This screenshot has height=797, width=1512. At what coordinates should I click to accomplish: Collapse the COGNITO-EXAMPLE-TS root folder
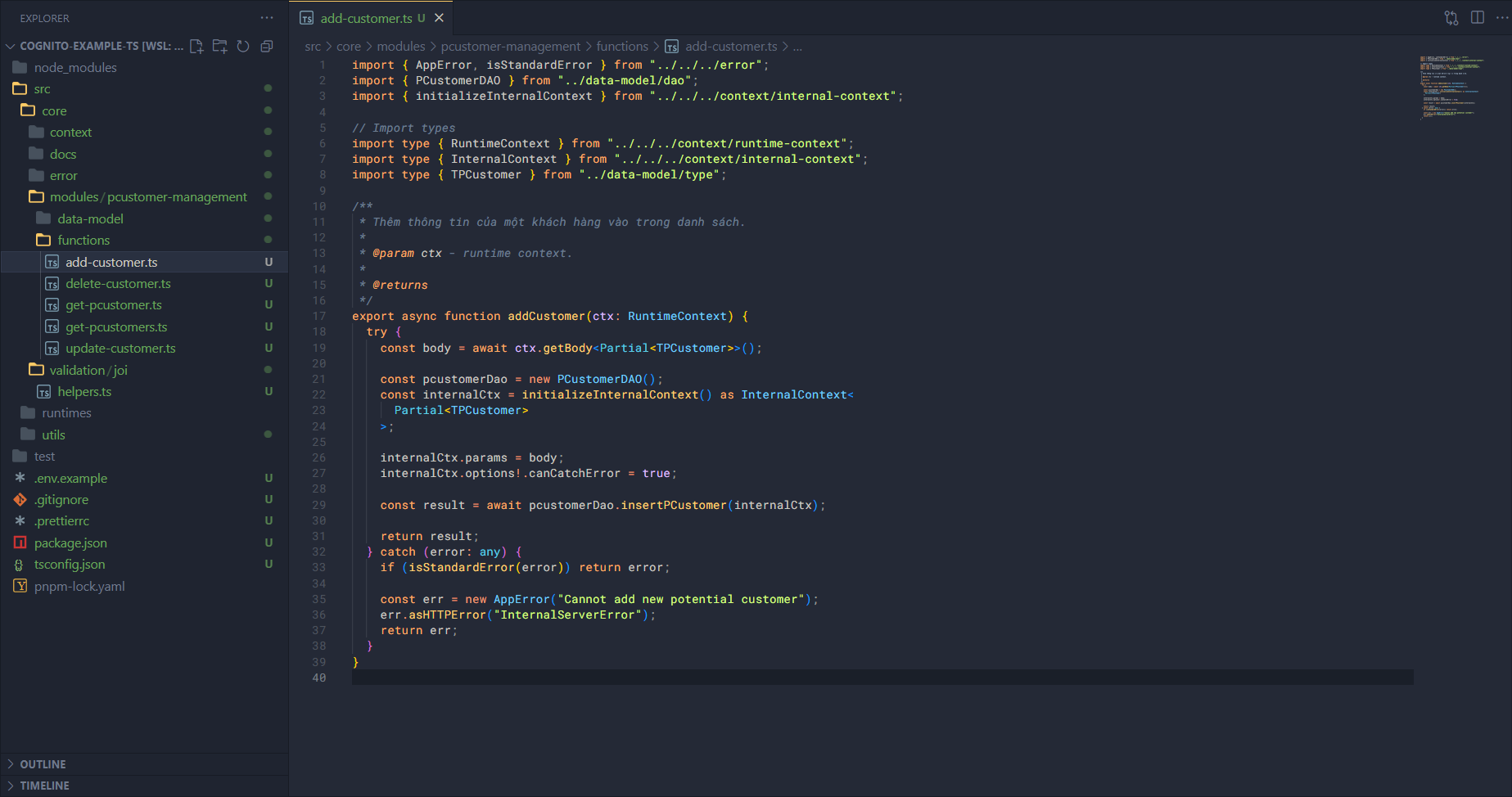click(x=11, y=46)
